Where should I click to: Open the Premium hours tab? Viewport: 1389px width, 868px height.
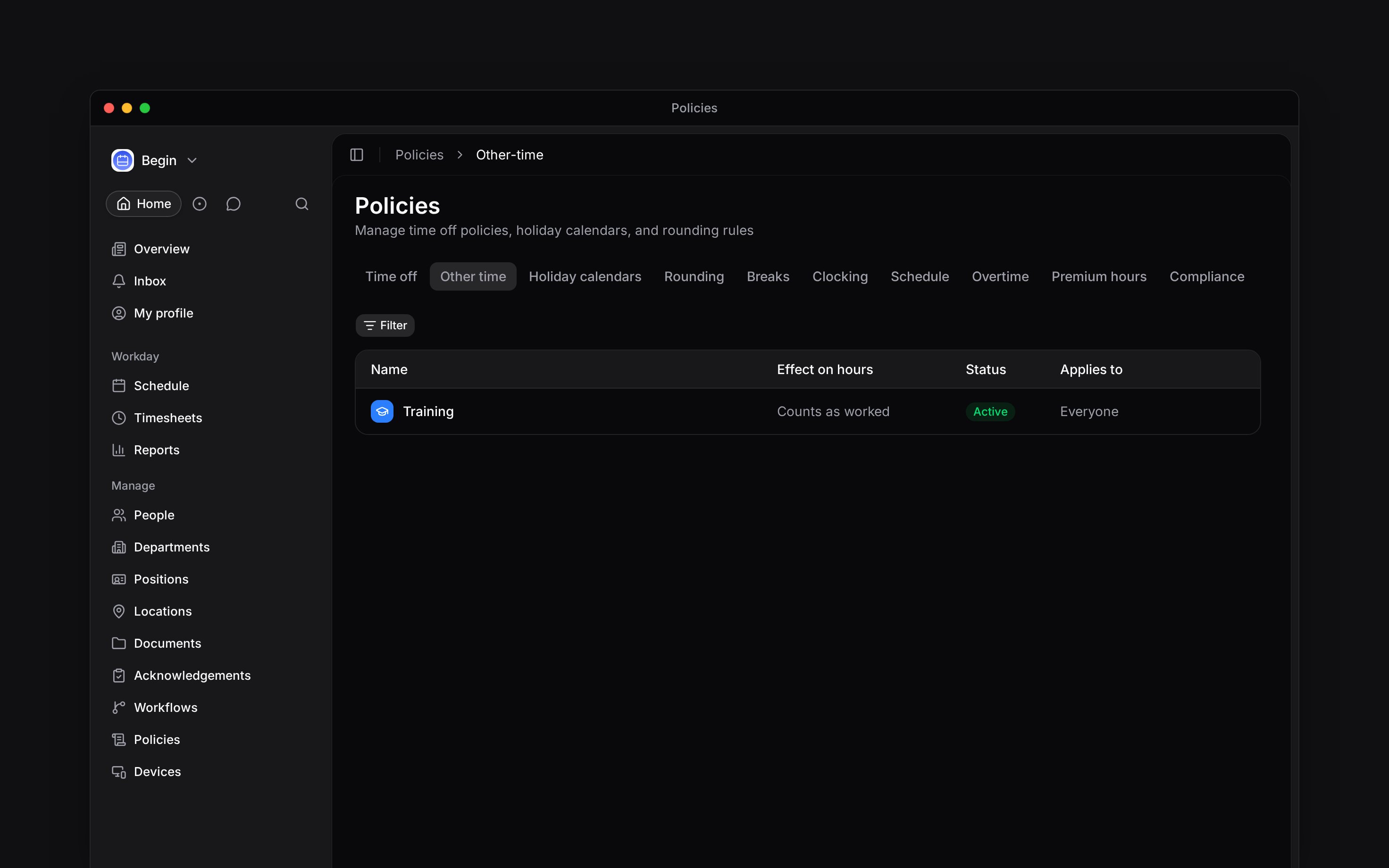pos(1098,277)
